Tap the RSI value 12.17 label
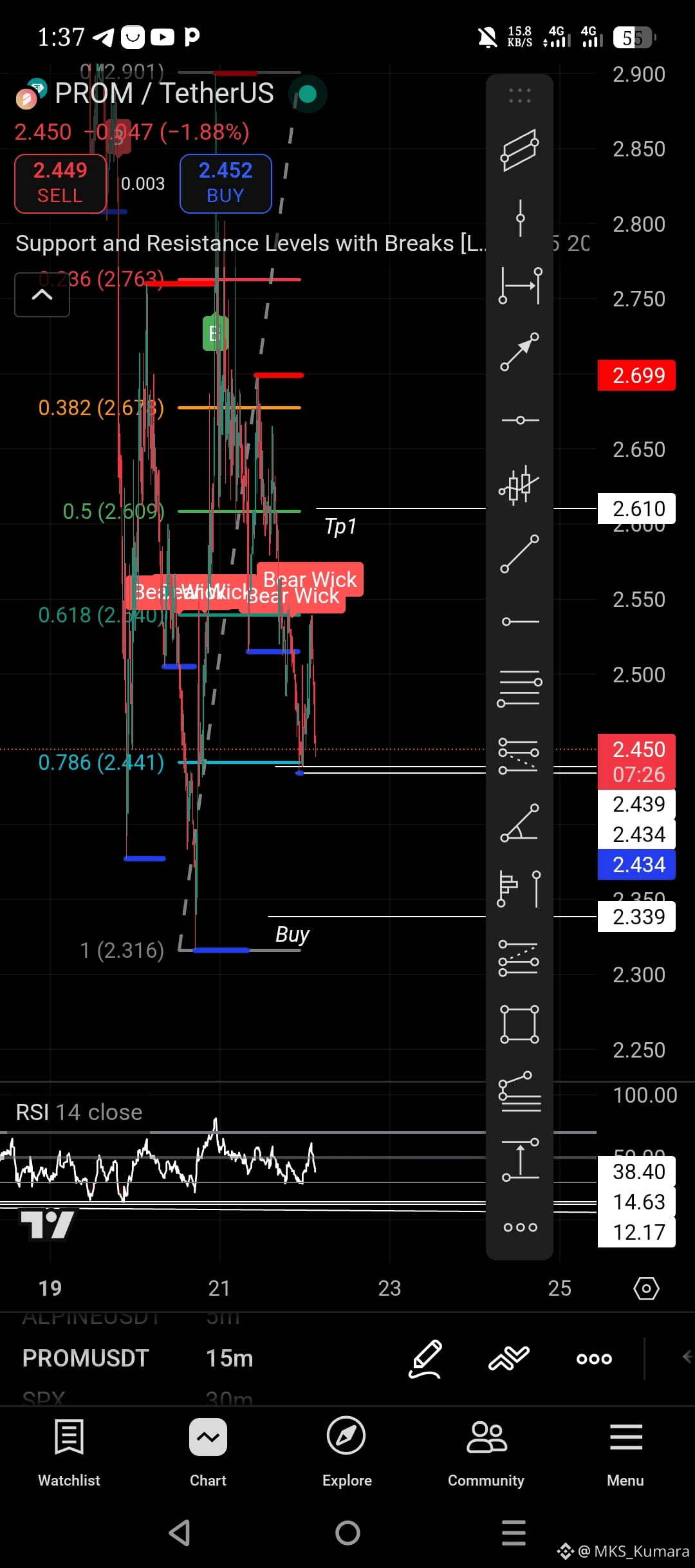695x1568 pixels. (x=636, y=1232)
